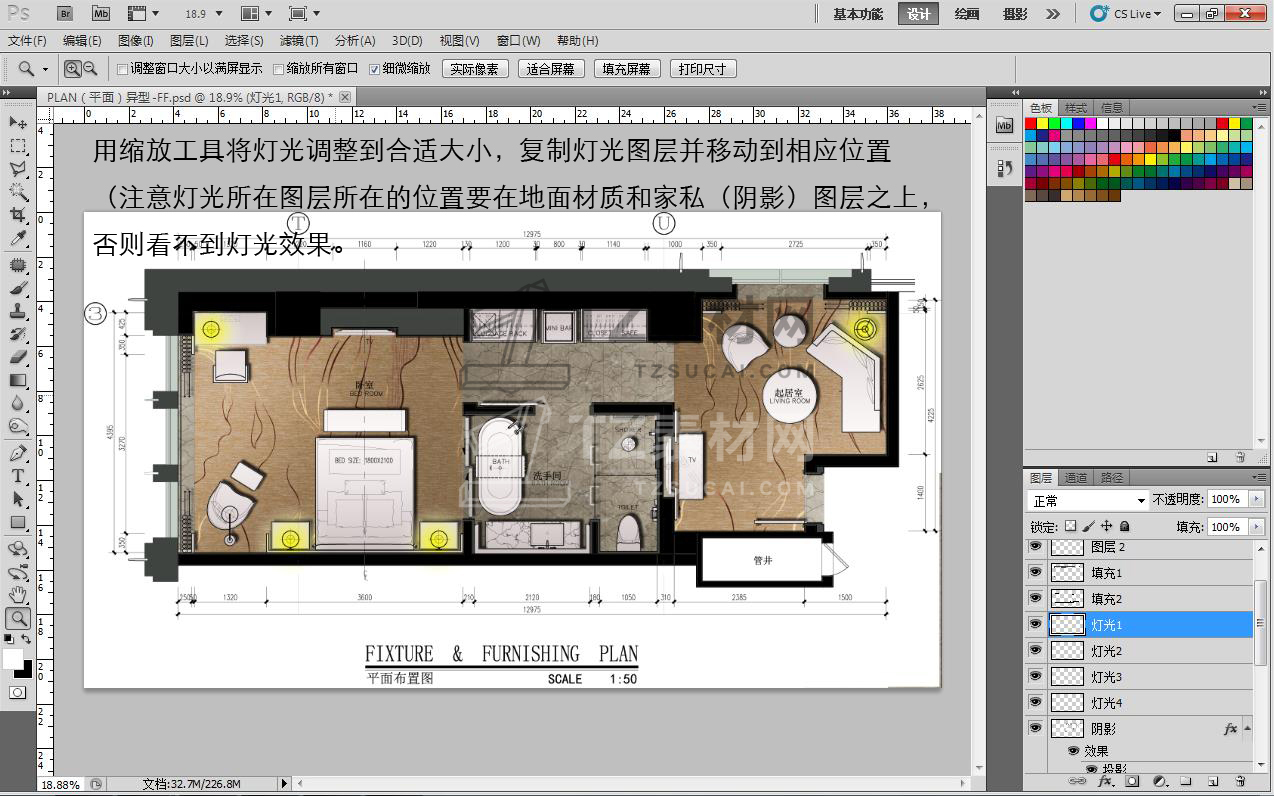Select the Crop tool
Image resolution: width=1274 pixels, height=796 pixels.
[x=18, y=215]
